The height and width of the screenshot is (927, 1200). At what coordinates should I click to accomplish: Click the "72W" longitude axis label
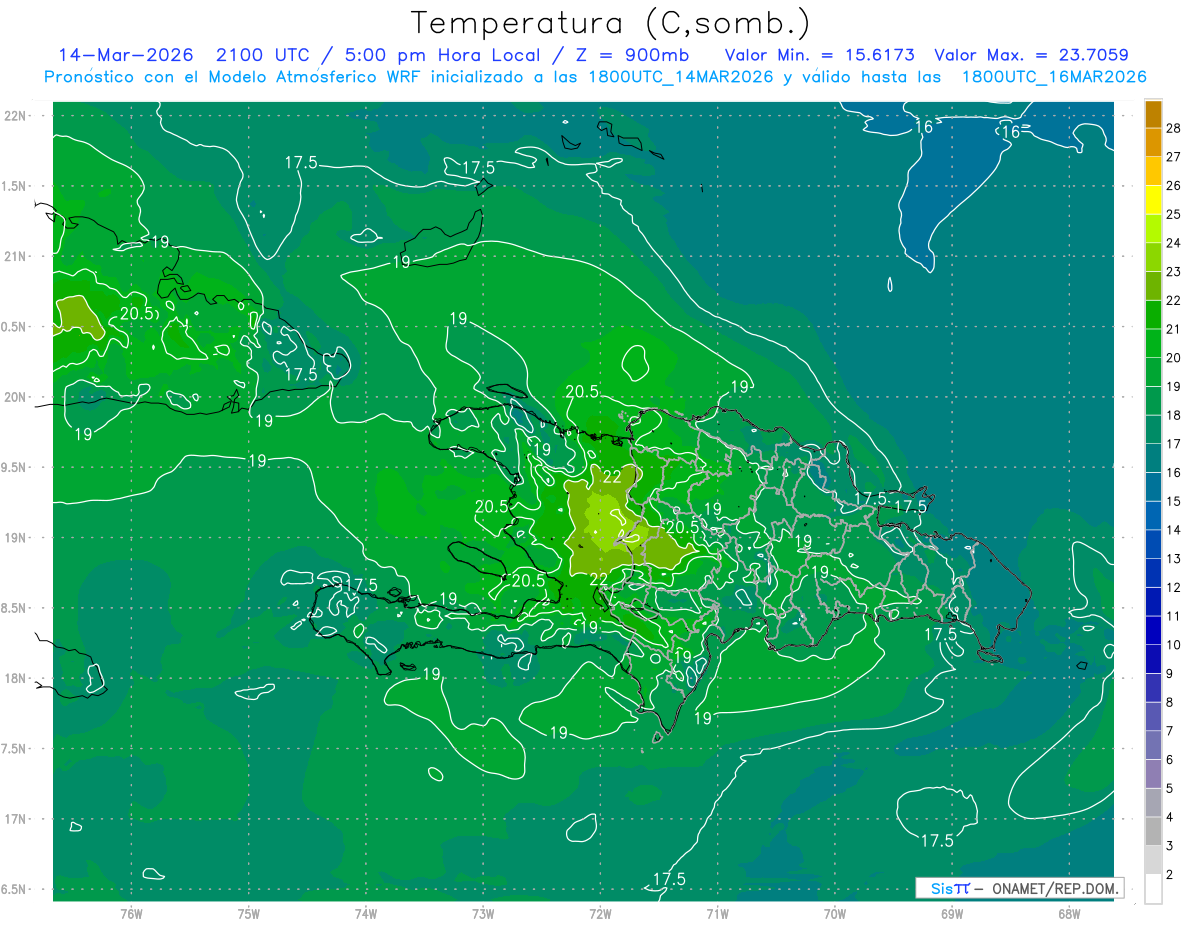pyautogui.click(x=600, y=914)
